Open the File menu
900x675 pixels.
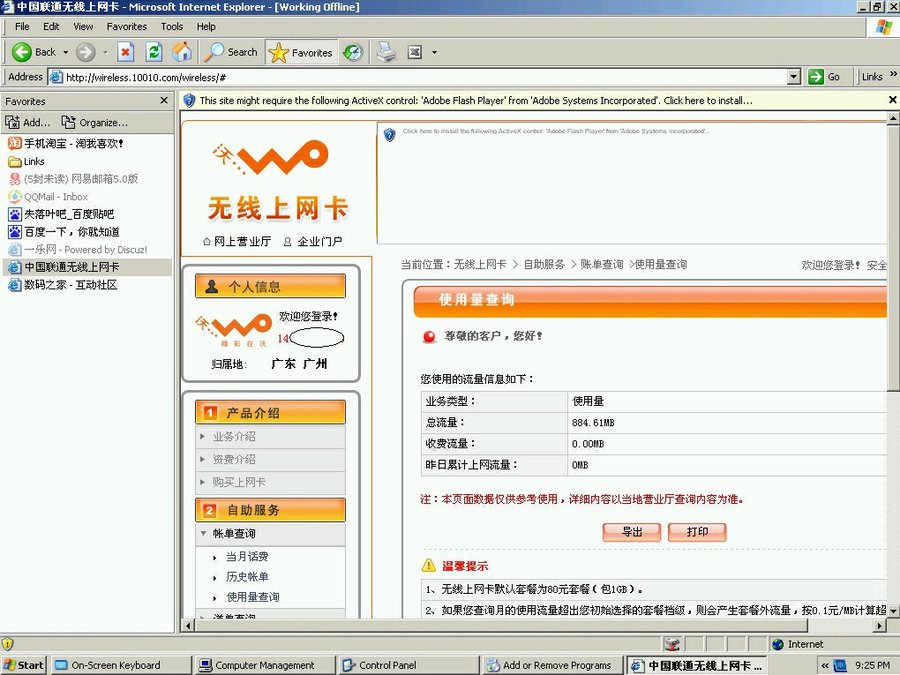point(22,26)
